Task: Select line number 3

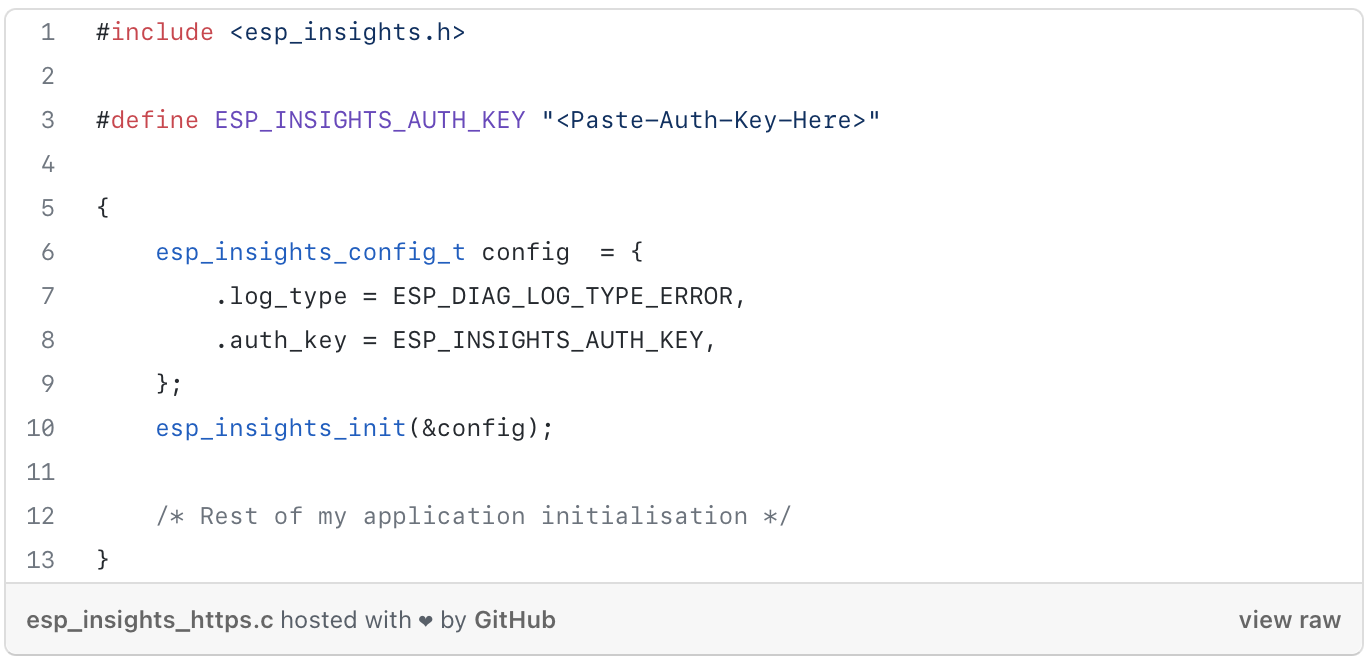Action: coord(47,120)
